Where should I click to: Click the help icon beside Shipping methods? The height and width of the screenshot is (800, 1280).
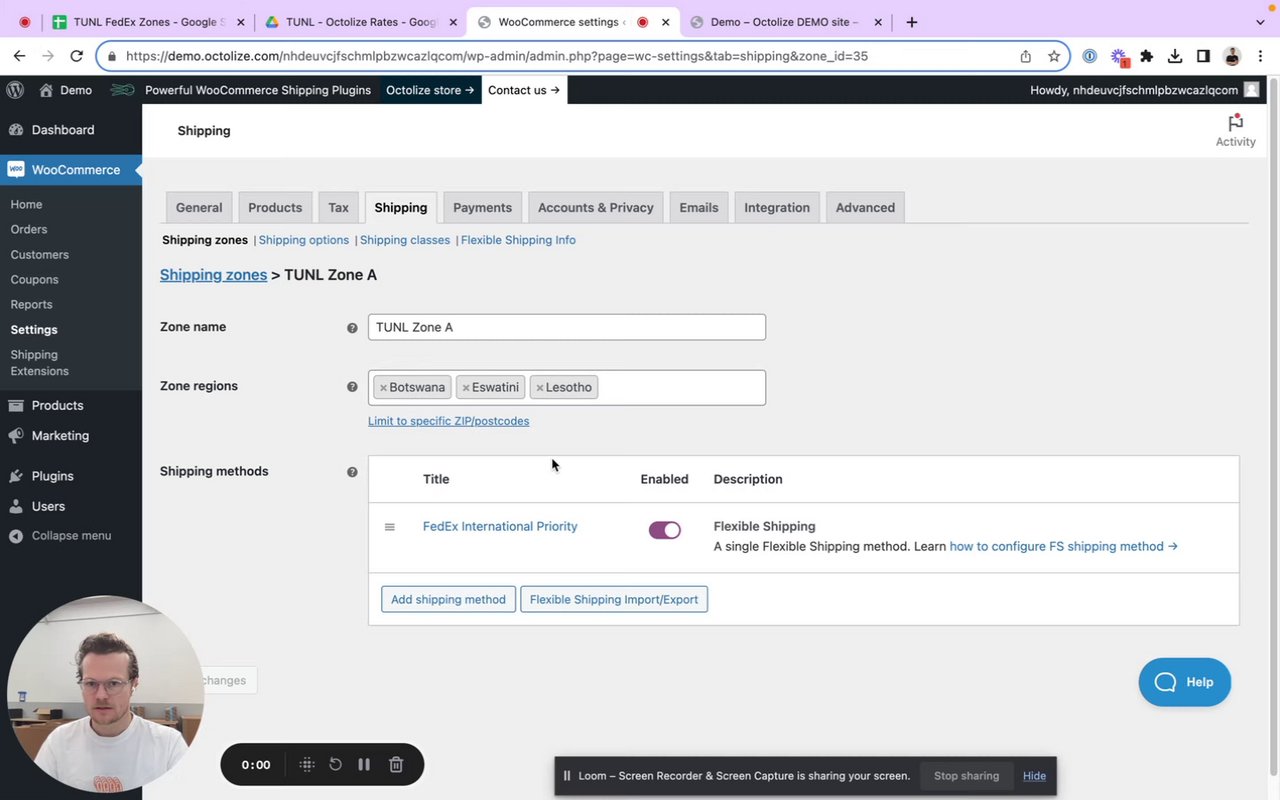click(x=352, y=472)
